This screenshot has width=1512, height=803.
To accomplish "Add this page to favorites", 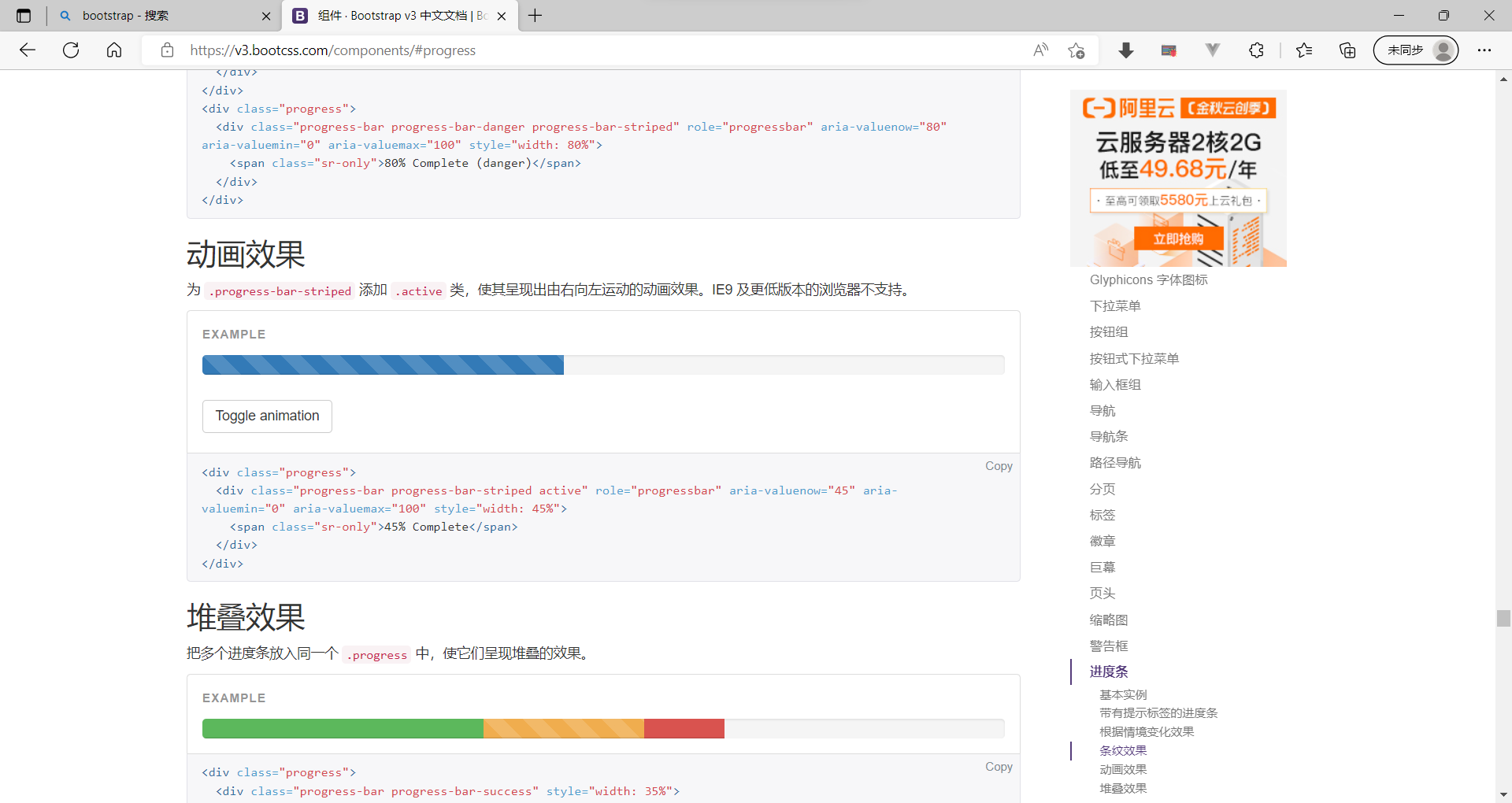I will click(x=1077, y=50).
